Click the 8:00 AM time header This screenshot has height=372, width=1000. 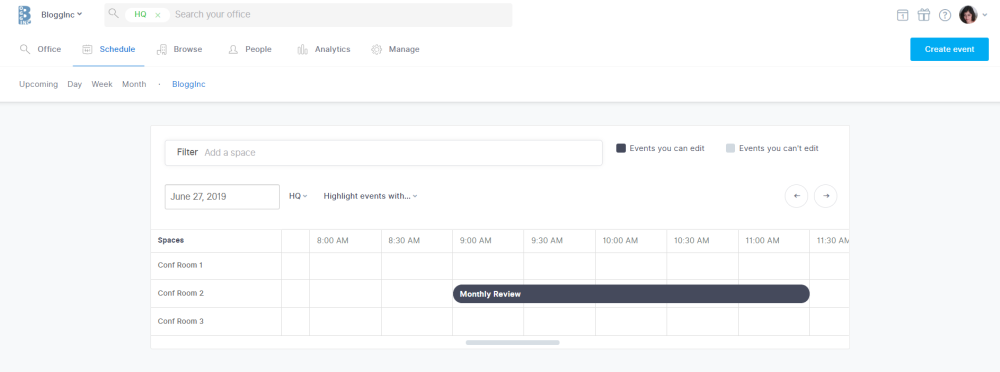[333, 241]
